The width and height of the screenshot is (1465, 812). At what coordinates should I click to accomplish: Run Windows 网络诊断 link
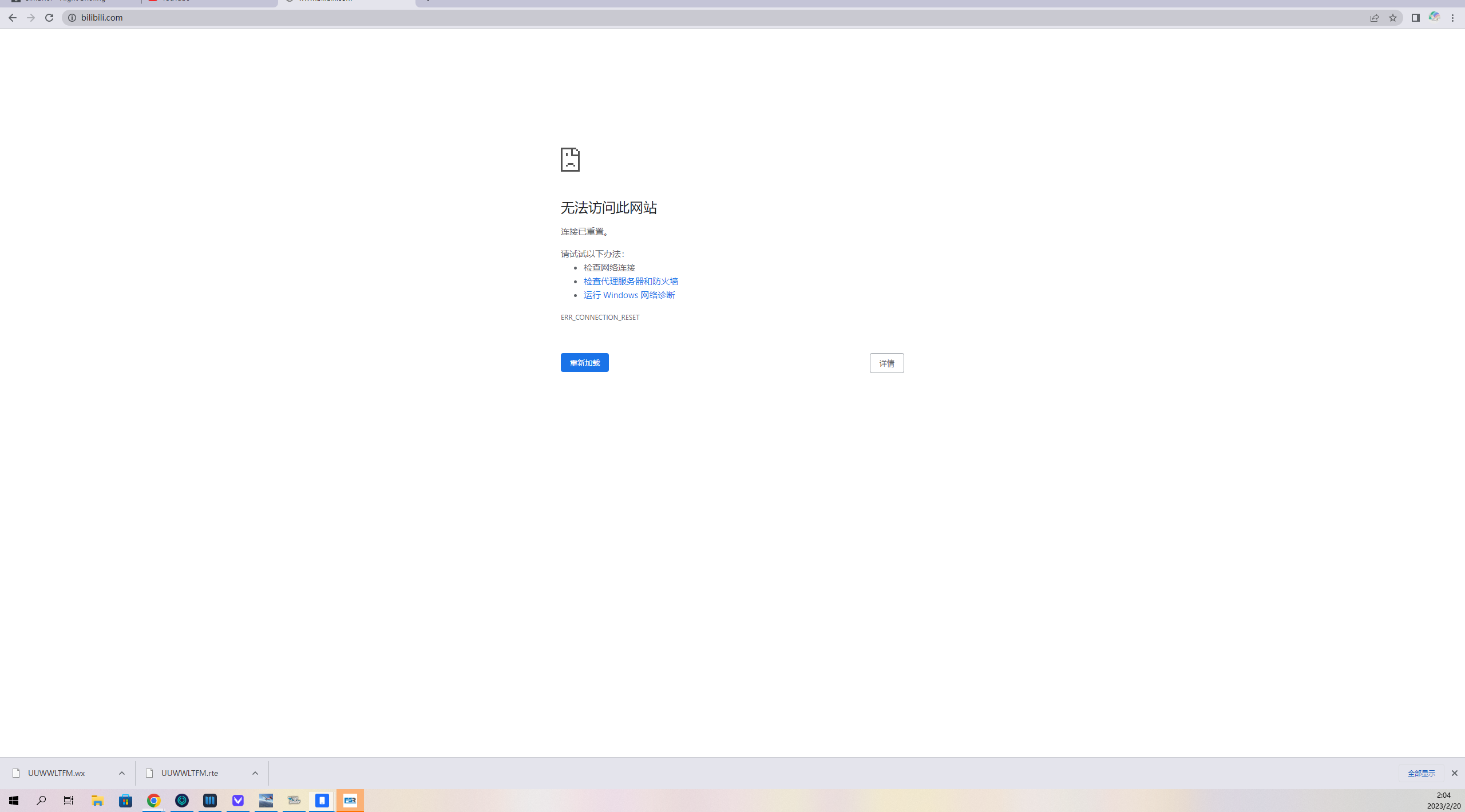tap(629, 295)
